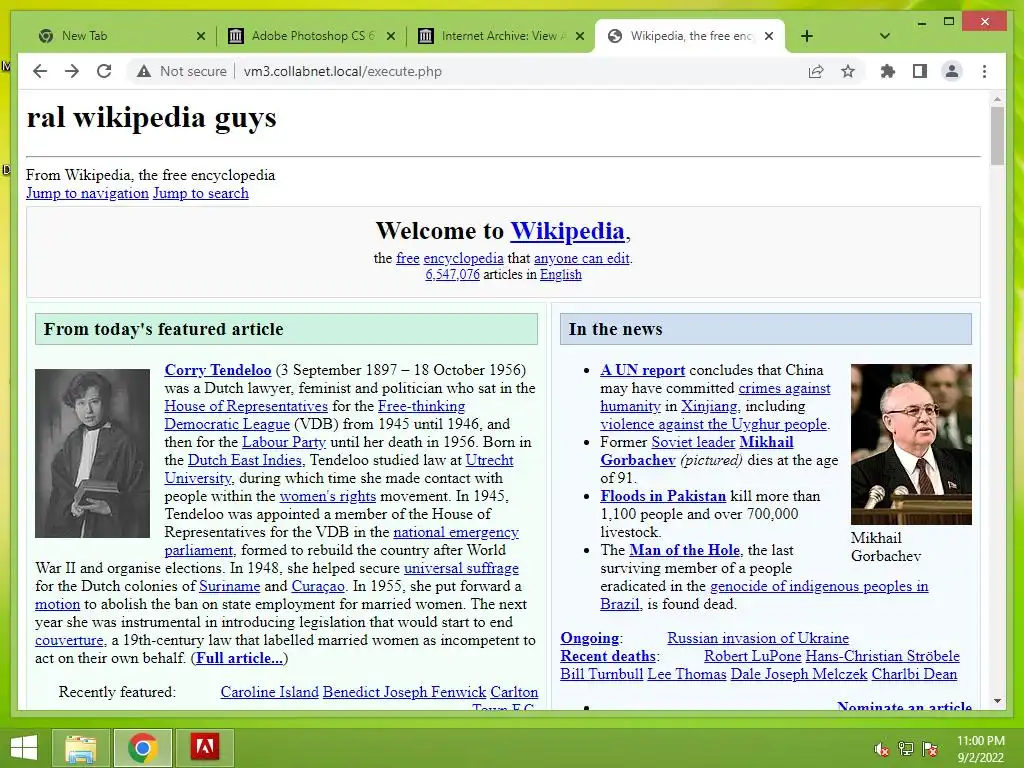Open the Dutch East Indies link

244,460
